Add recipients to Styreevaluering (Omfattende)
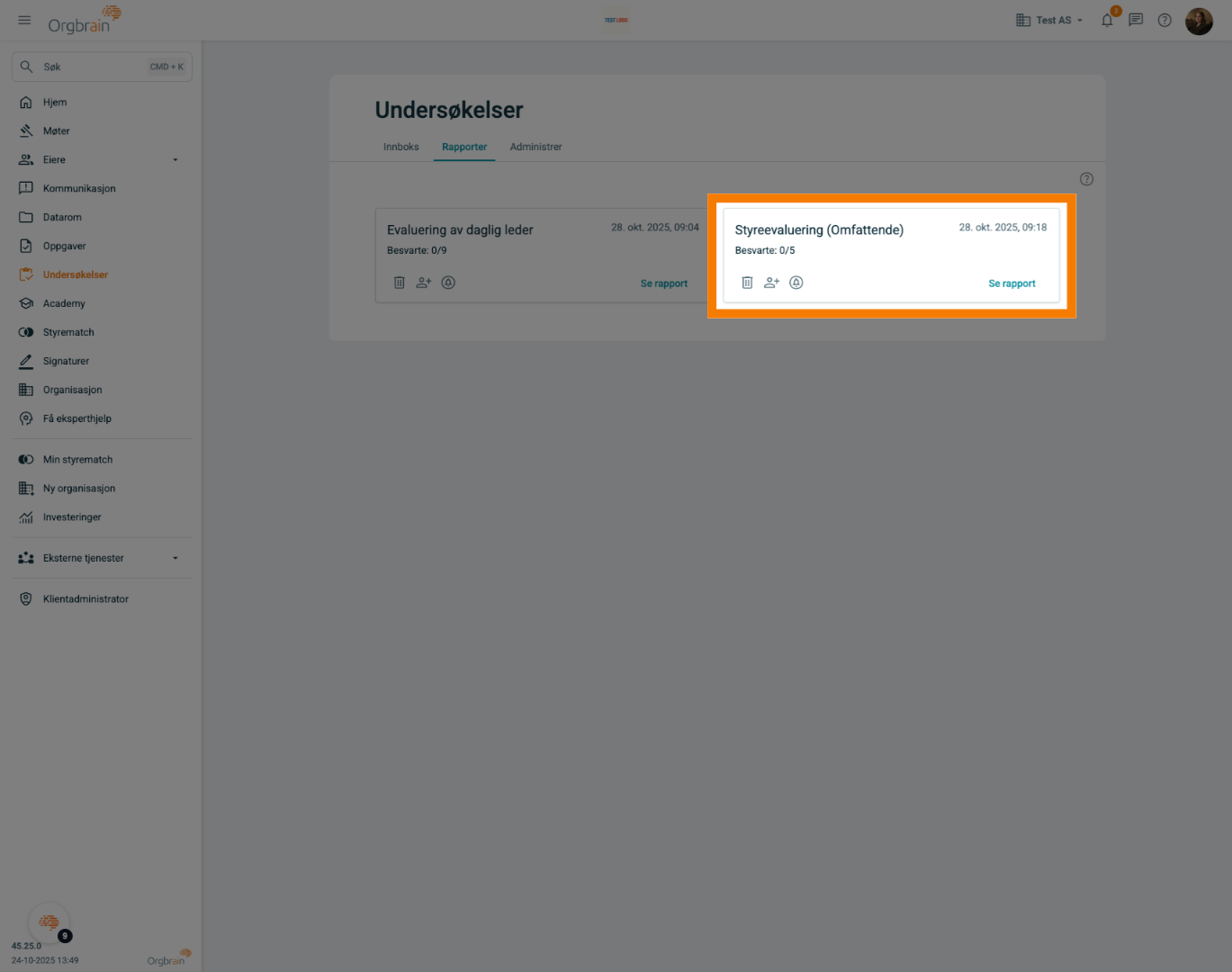Screen dimensions: 1232x972 coord(771,283)
